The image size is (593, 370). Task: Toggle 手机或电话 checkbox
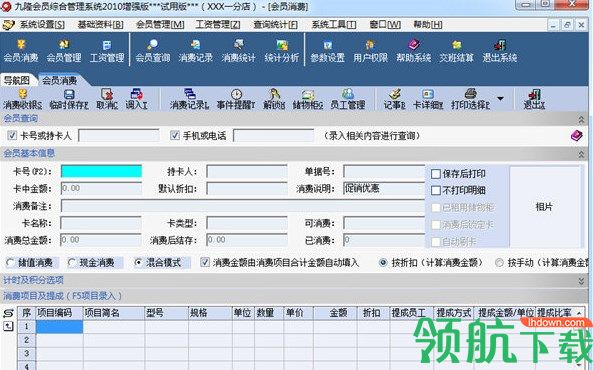click(175, 135)
